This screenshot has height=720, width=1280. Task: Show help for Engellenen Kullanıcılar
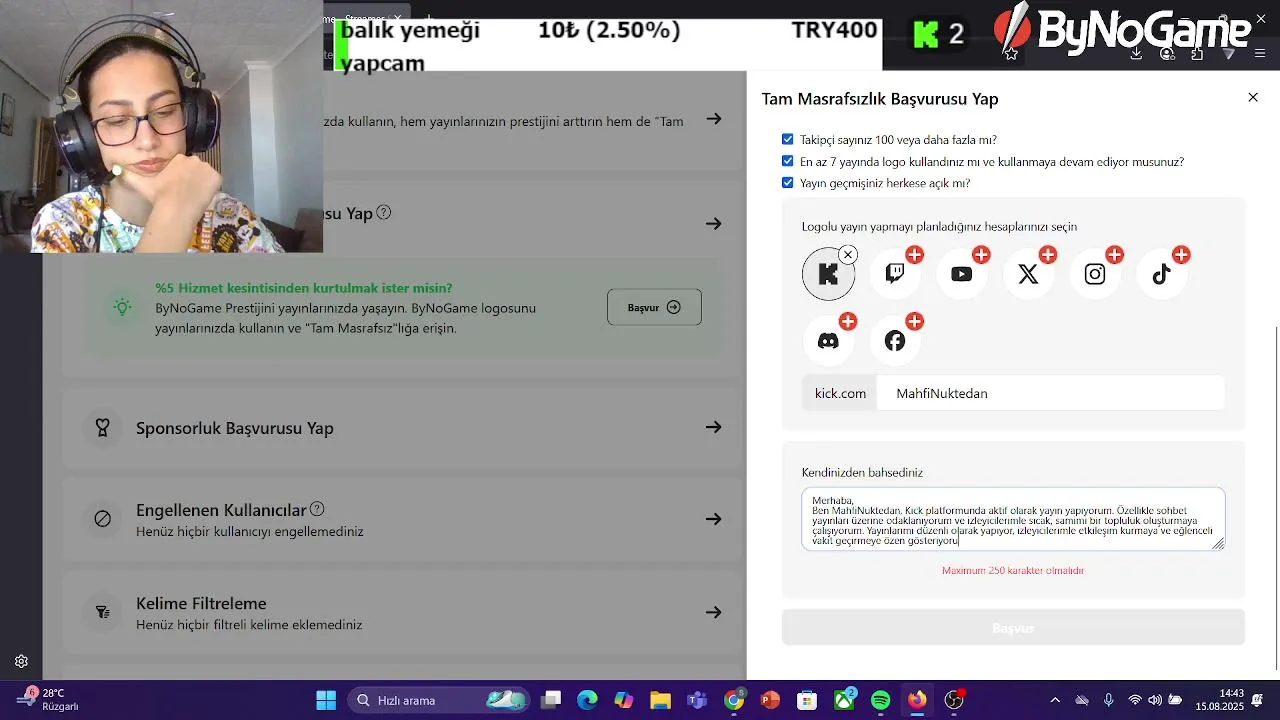pyautogui.click(x=317, y=508)
